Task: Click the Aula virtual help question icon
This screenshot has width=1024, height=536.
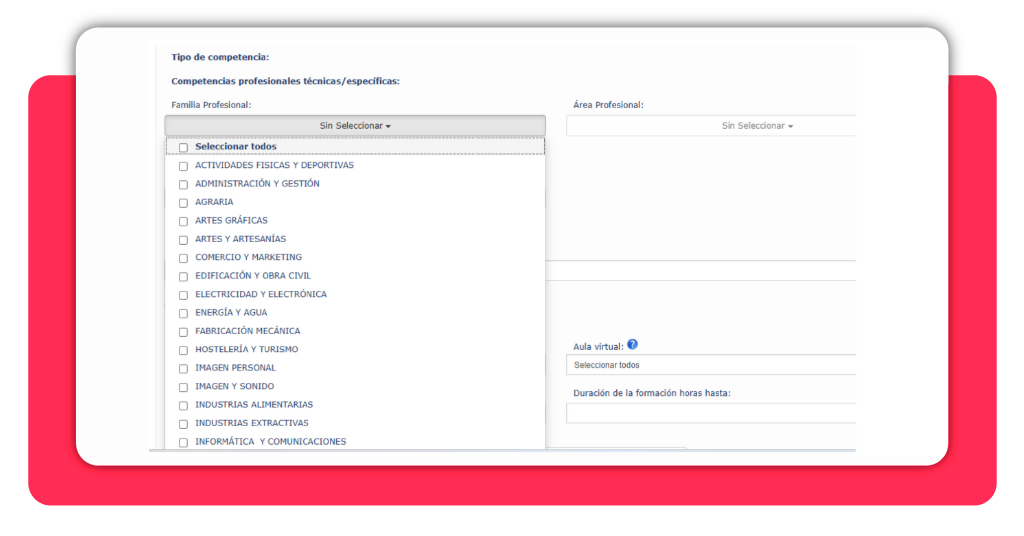Action: 632,345
